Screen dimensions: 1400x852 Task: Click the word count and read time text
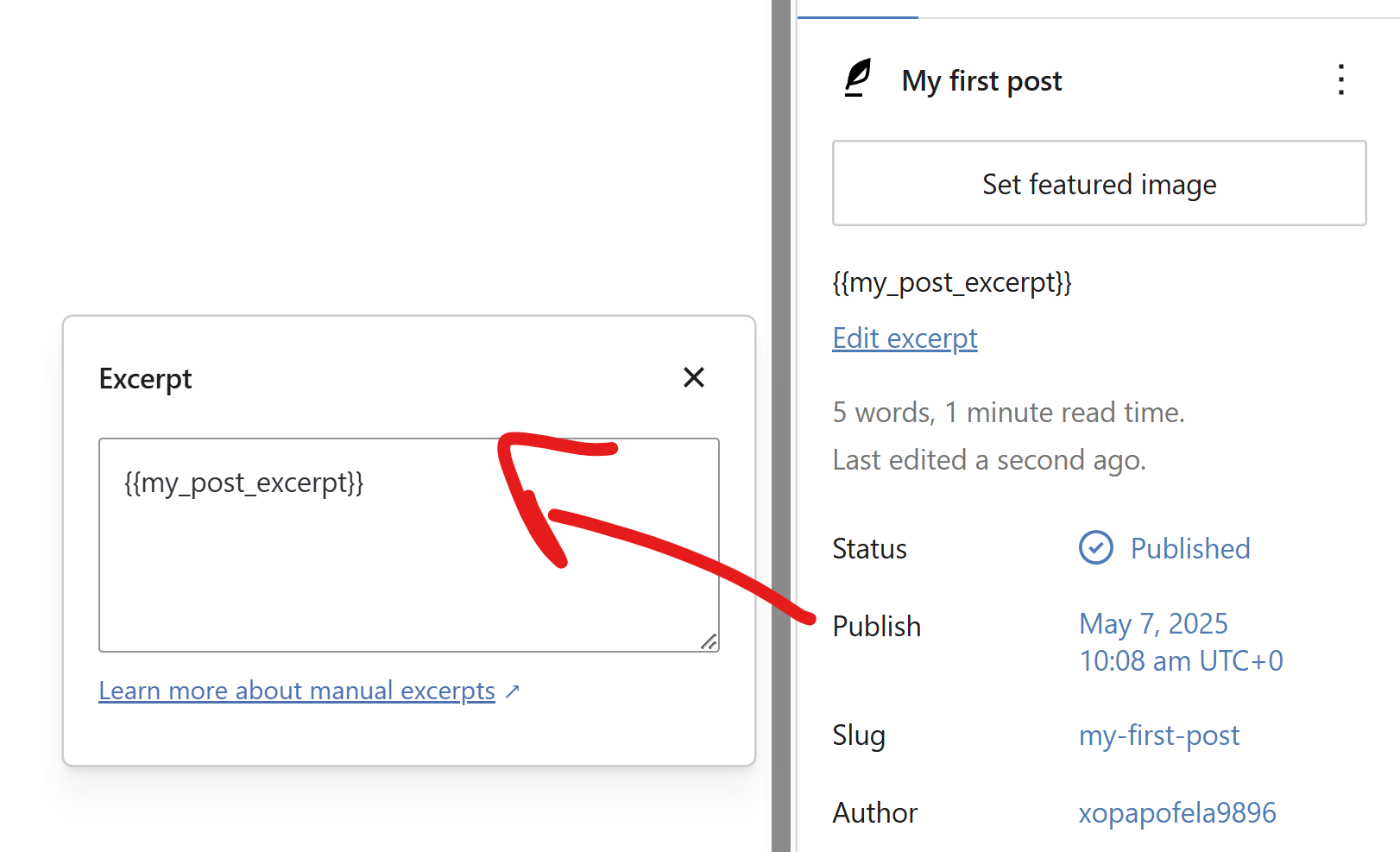1008,413
